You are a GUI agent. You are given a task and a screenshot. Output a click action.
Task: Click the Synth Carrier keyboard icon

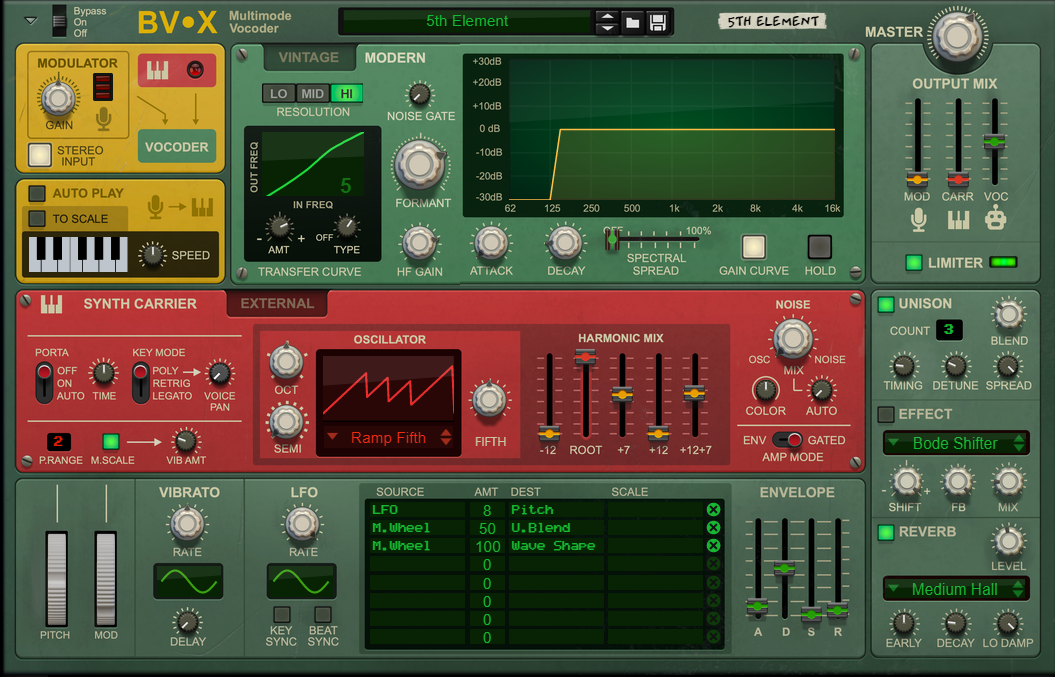point(51,305)
